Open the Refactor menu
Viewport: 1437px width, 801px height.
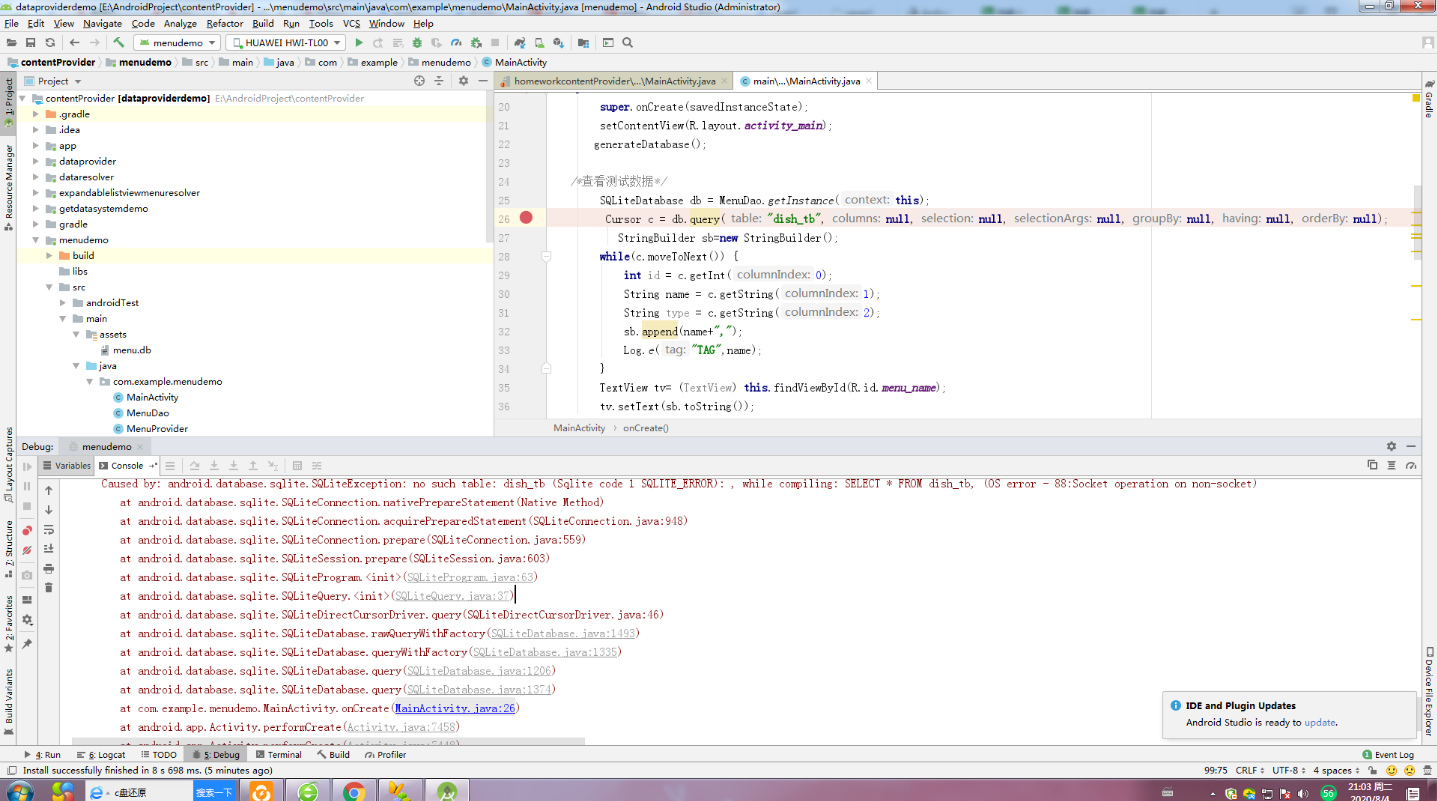[x=224, y=23]
